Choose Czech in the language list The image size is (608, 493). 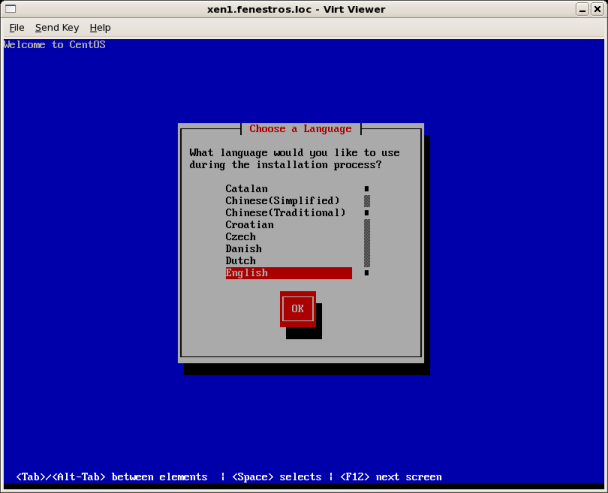click(x=240, y=237)
